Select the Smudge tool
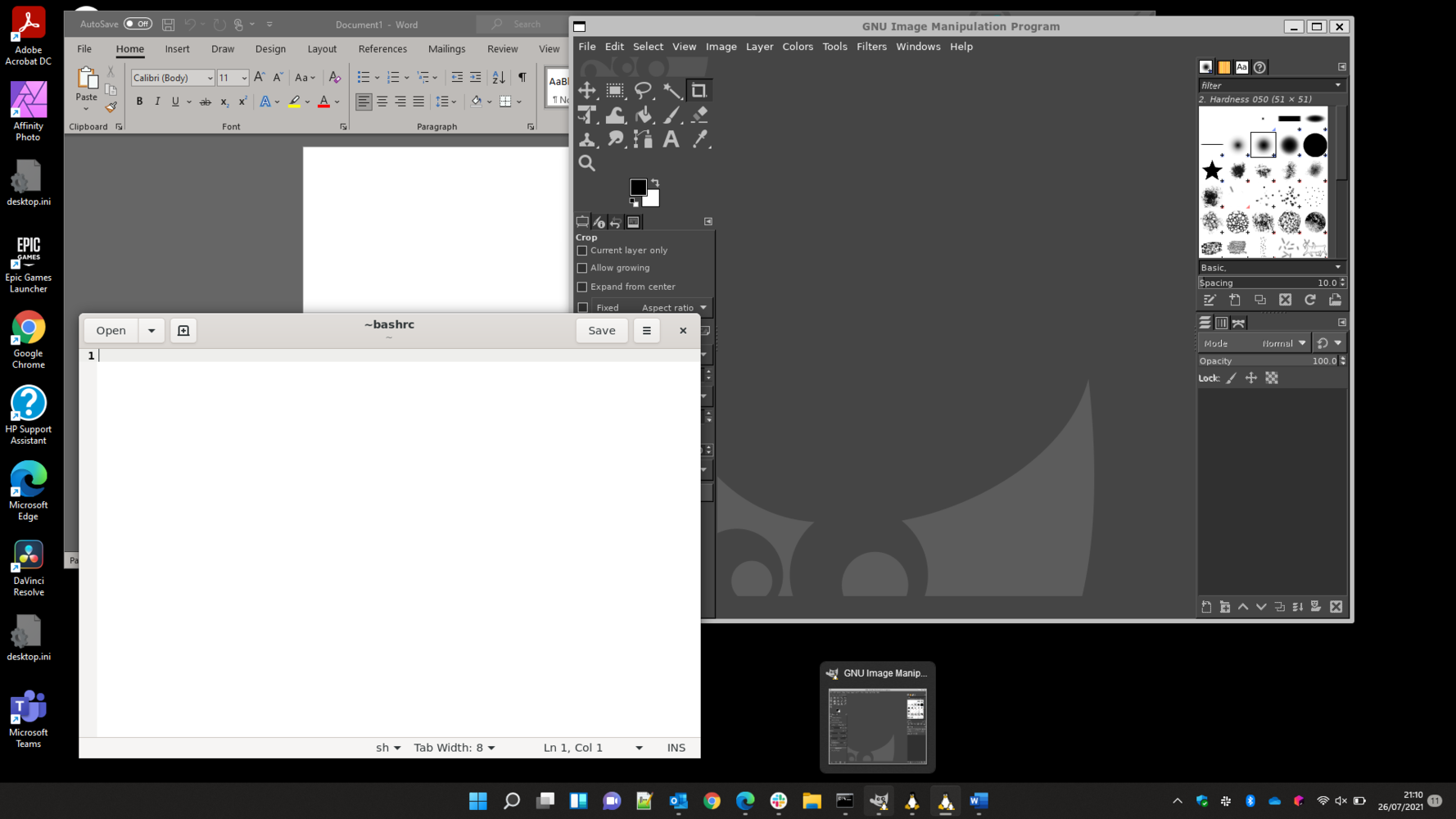1456x819 pixels. pyautogui.click(x=615, y=139)
